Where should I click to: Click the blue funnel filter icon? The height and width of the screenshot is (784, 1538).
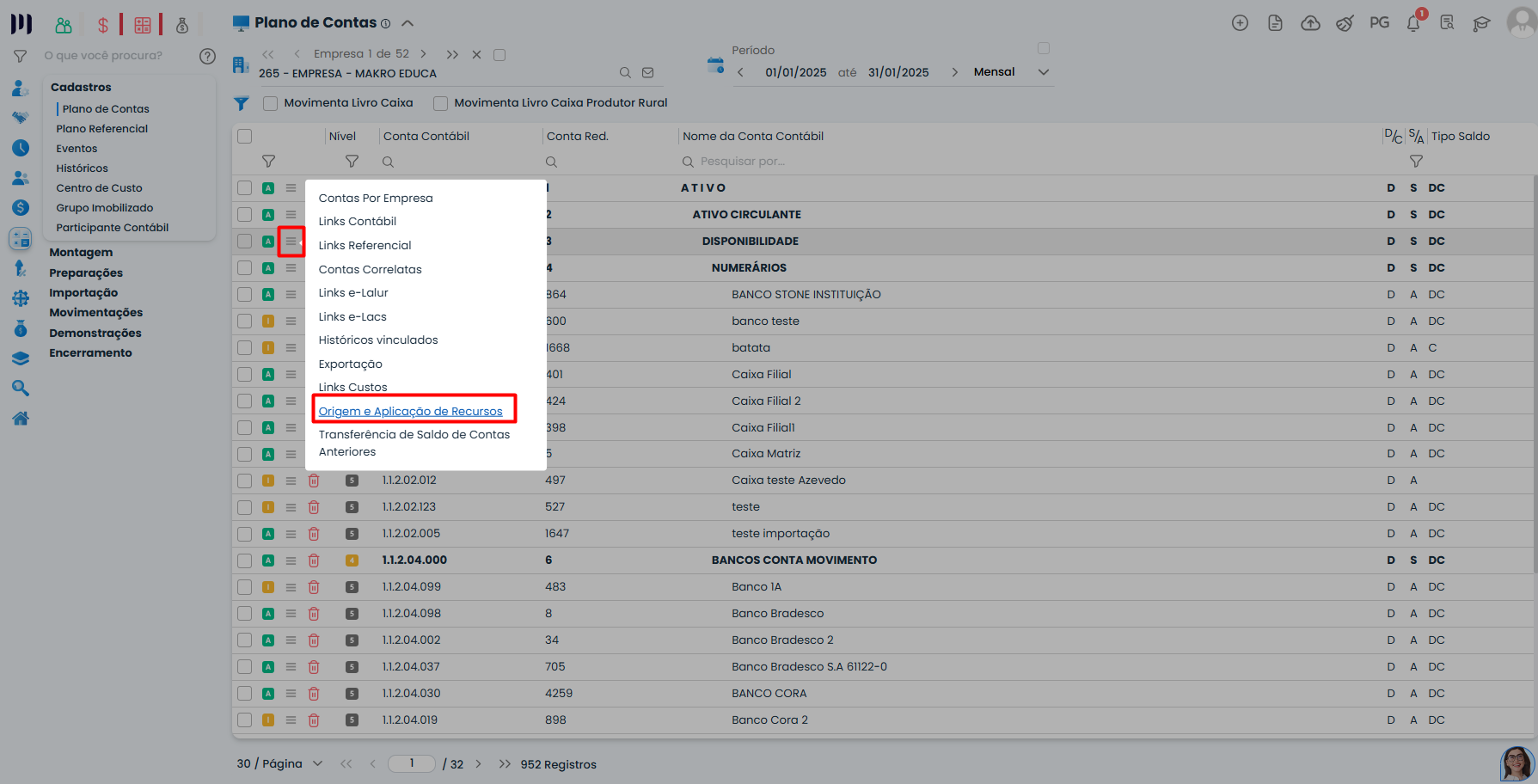pos(242,103)
